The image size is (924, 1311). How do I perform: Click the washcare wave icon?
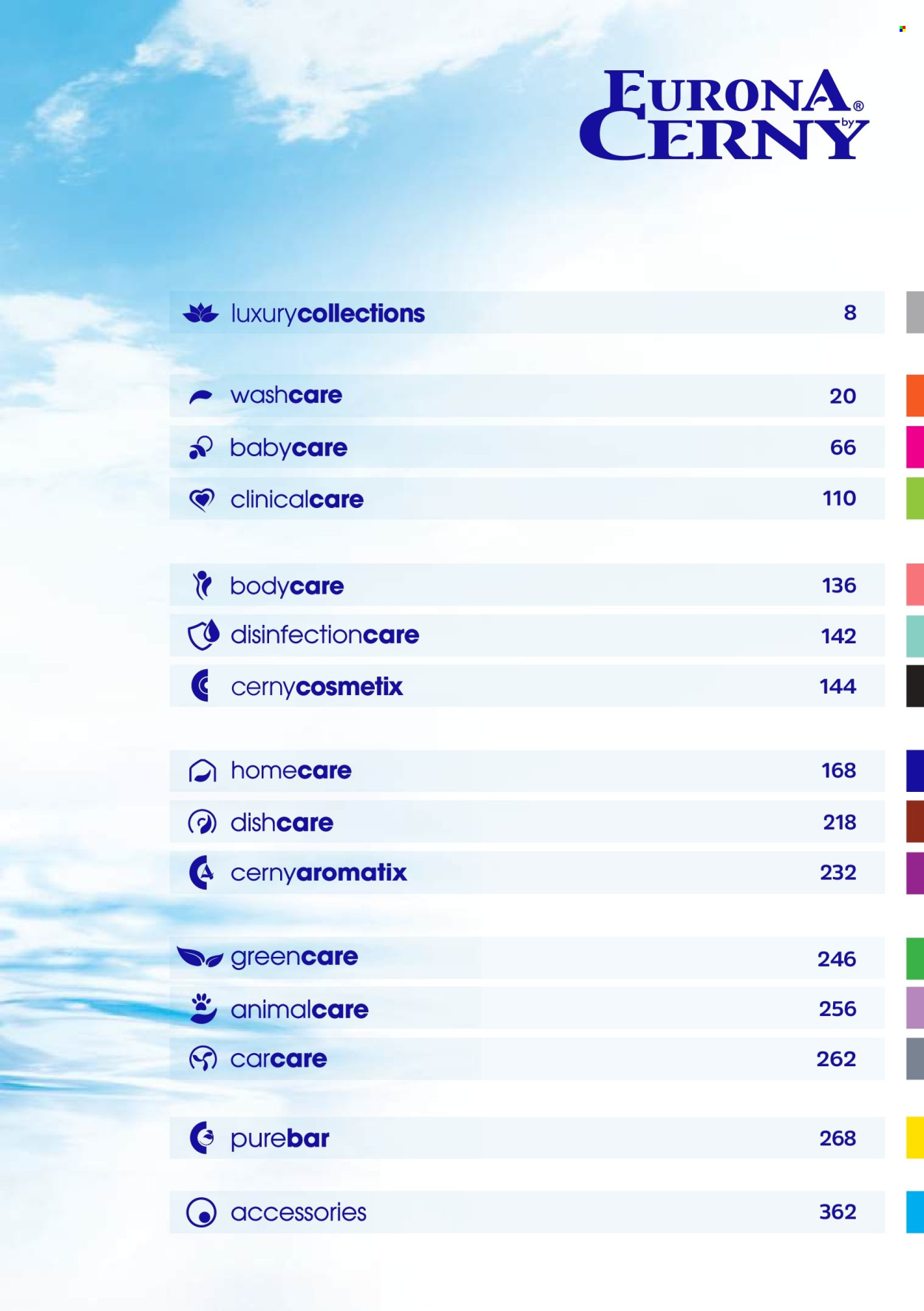coord(201,397)
